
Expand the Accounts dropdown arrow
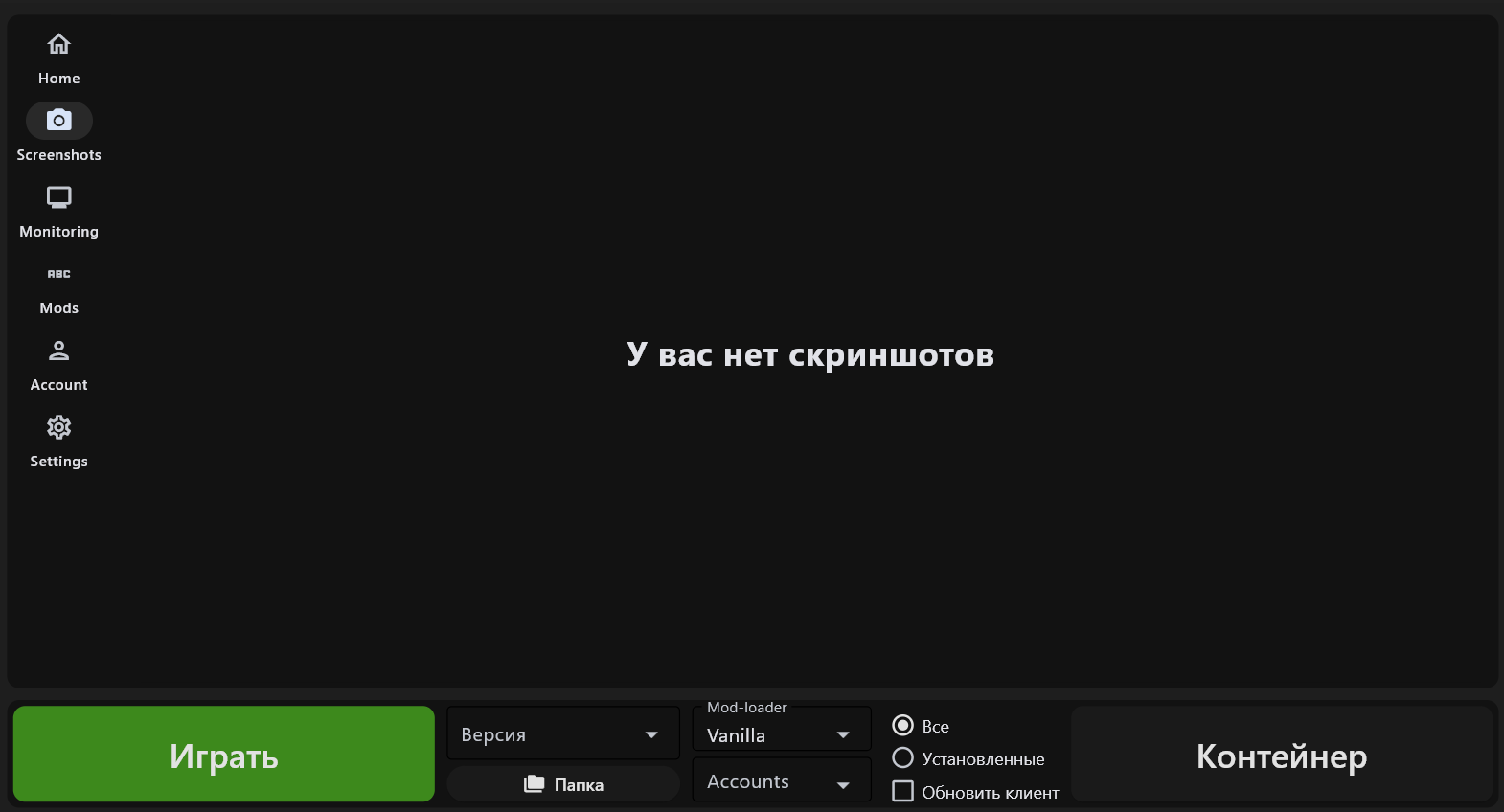(843, 784)
